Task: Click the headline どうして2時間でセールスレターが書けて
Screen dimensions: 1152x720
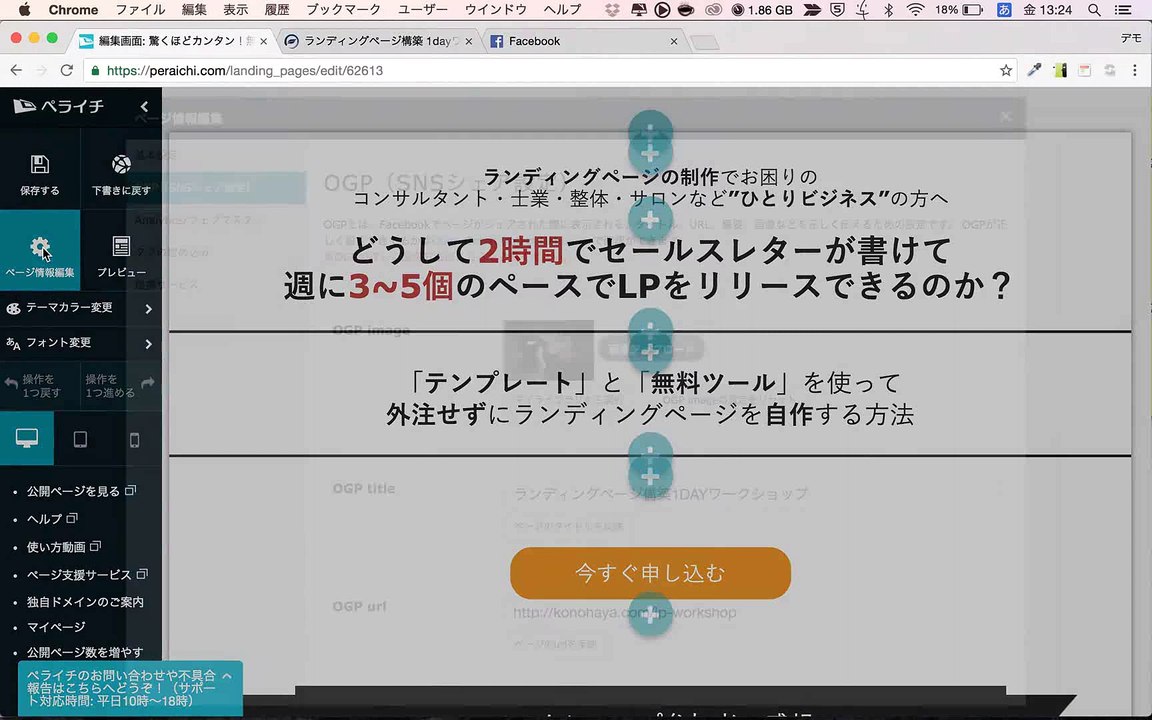Action: 650,251
